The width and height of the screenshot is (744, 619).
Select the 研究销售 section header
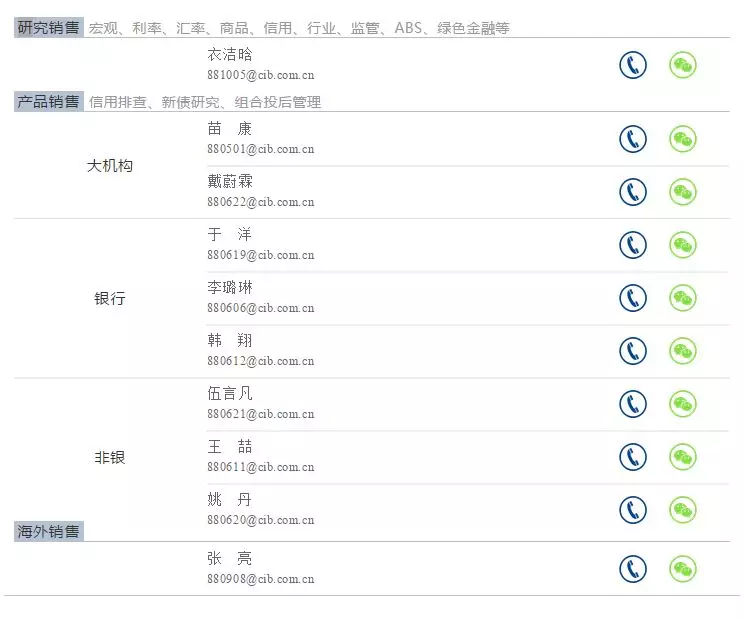click(49, 28)
